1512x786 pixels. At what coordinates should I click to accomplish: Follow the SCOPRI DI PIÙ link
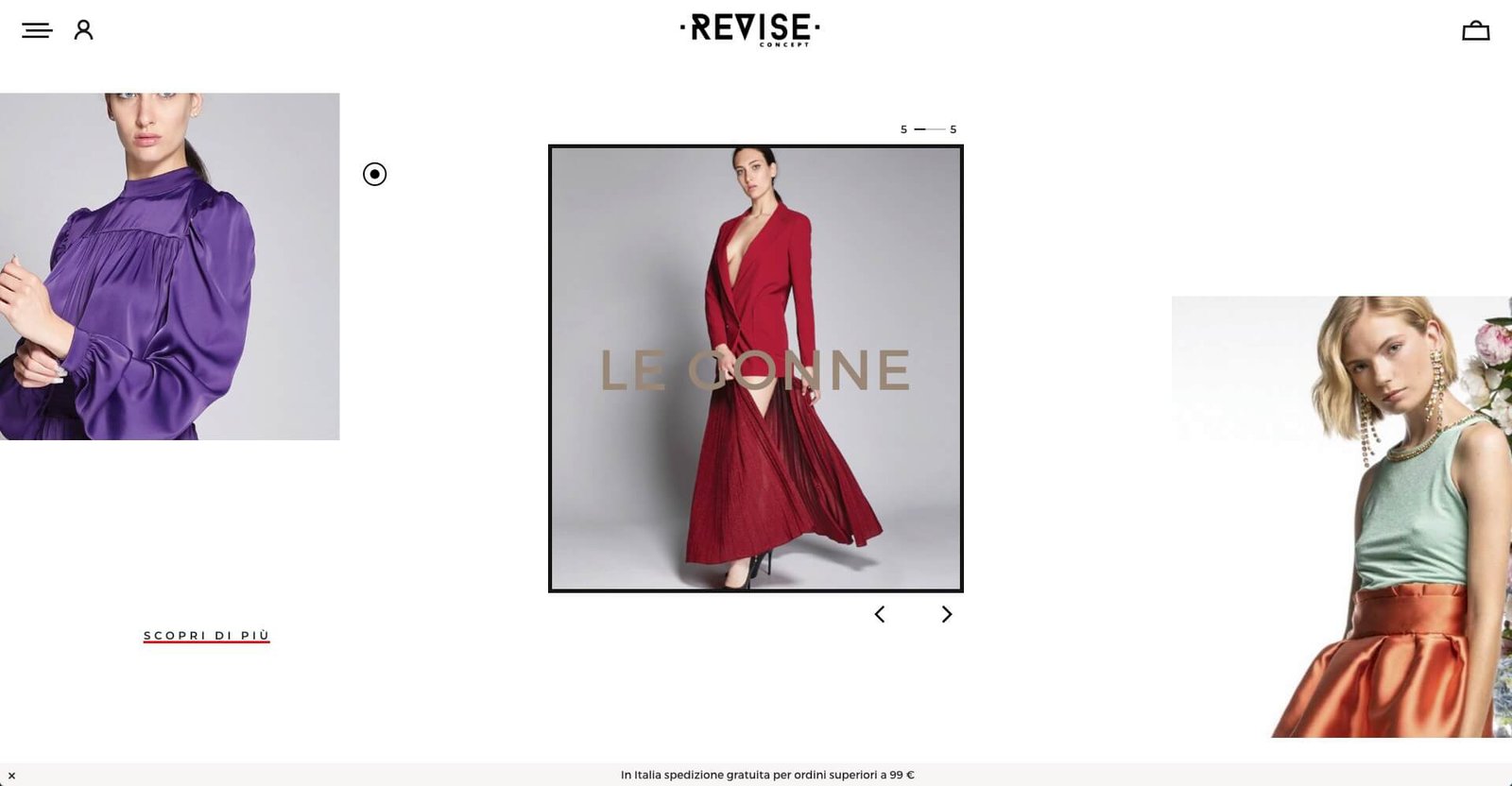[207, 636]
